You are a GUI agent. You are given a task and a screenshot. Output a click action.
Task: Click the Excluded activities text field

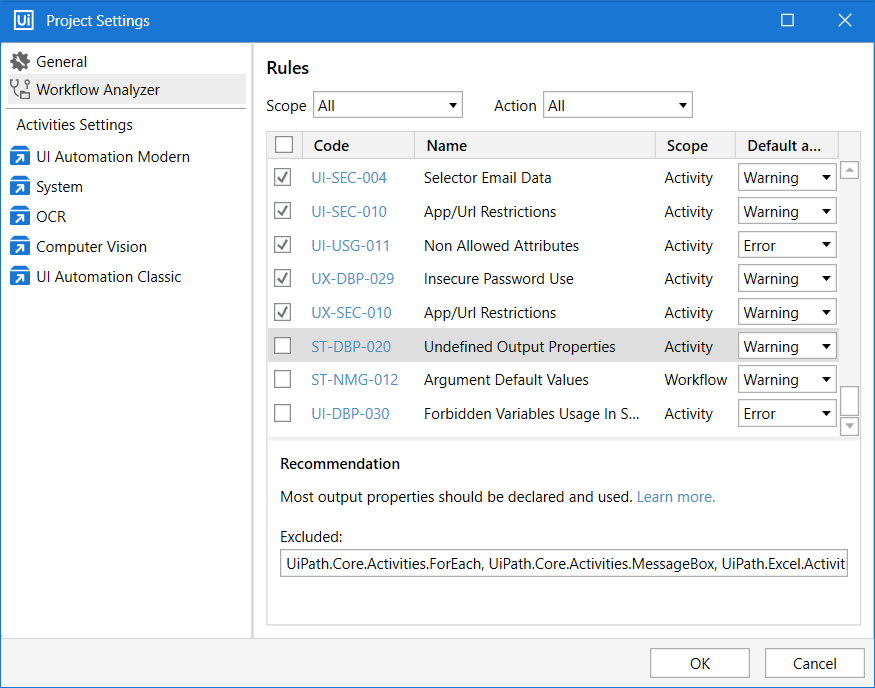564,565
